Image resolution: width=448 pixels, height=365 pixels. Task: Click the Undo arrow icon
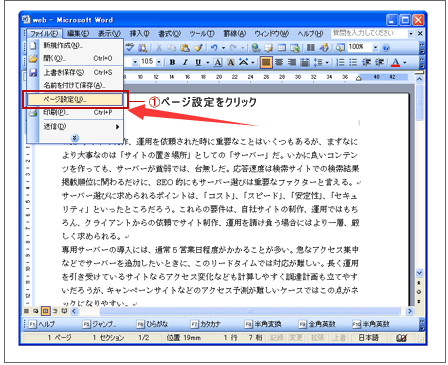pyautogui.click(x=214, y=48)
